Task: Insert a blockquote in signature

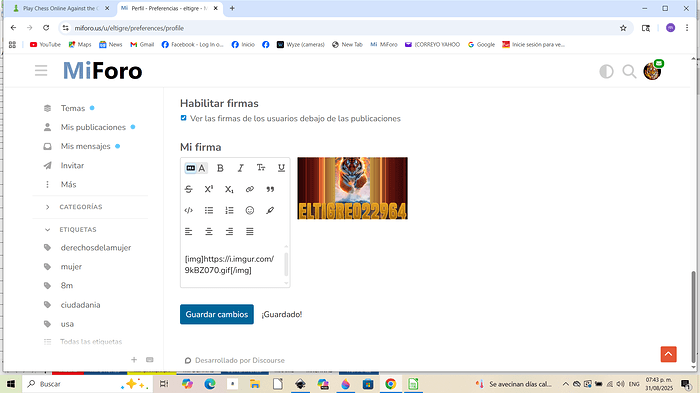Action: coord(270,189)
